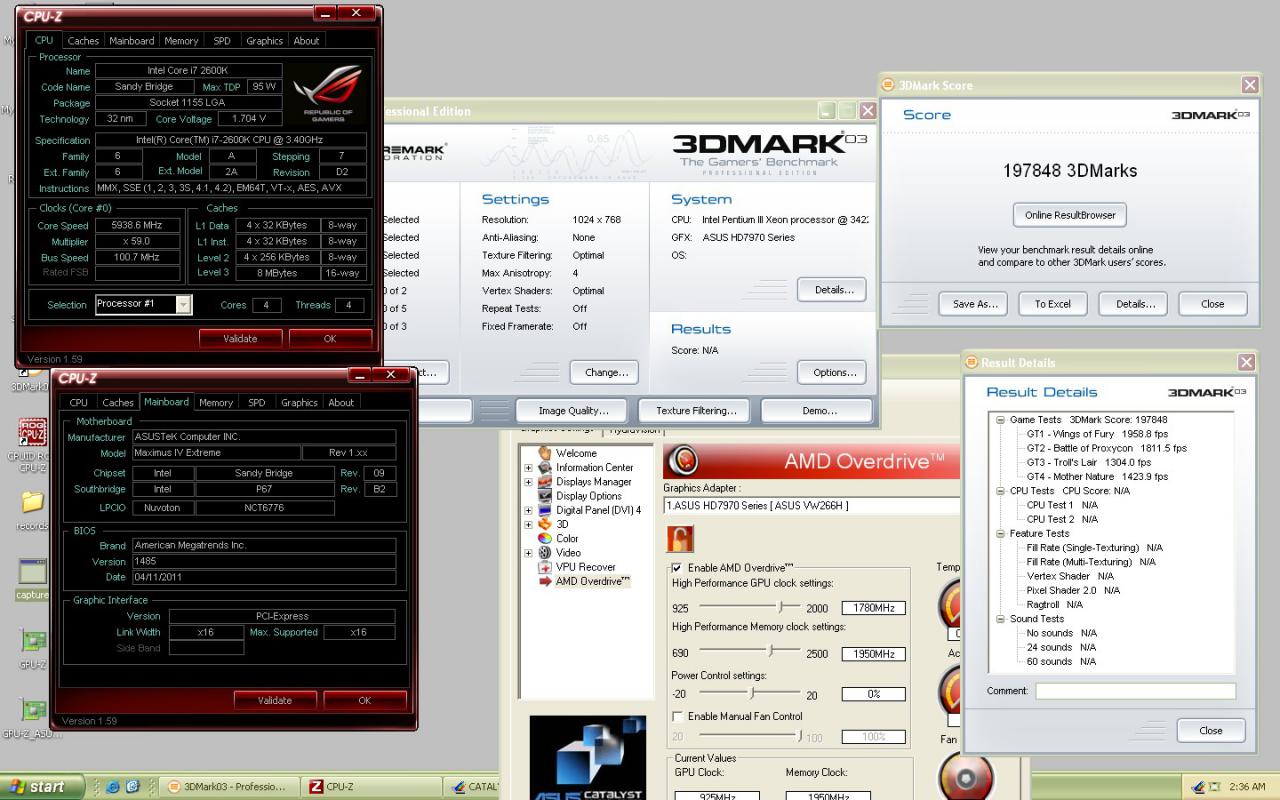Screen dimensions: 1280x800
Task: Click Validate in the upper CPU-Z window
Action: [240, 339]
